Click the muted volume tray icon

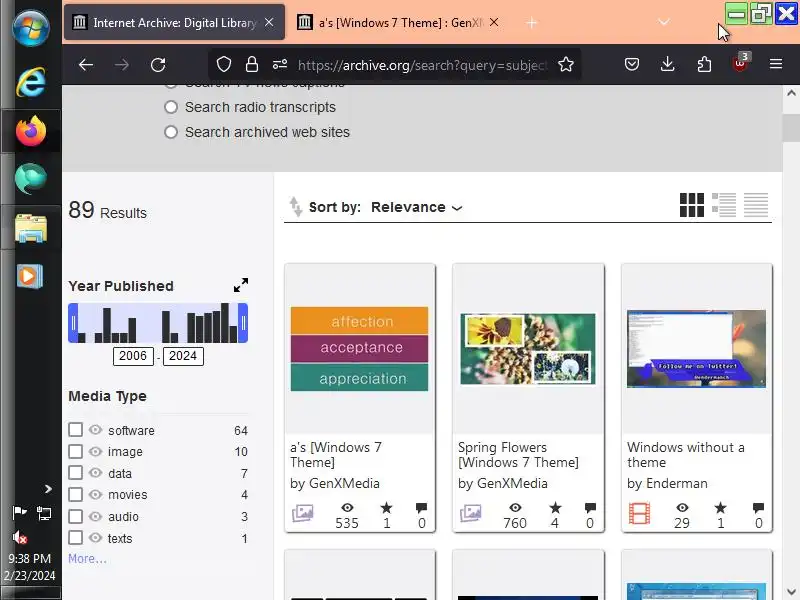(19, 537)
